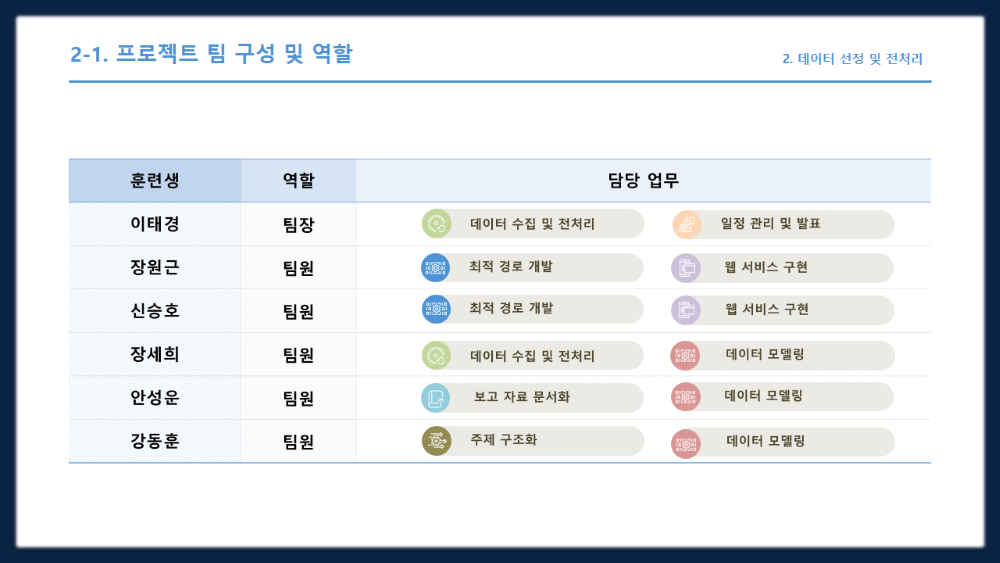Click the orange schedule icon beside 일정 관리 및 발표
The width and height of the screenshot is (1000, 563).
[x=687, y=224]
